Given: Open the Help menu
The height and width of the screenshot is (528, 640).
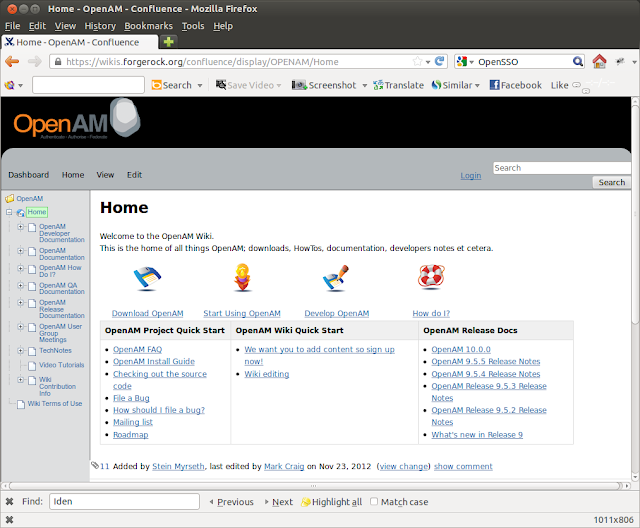Looking at the screenshot, I should 223,26.
